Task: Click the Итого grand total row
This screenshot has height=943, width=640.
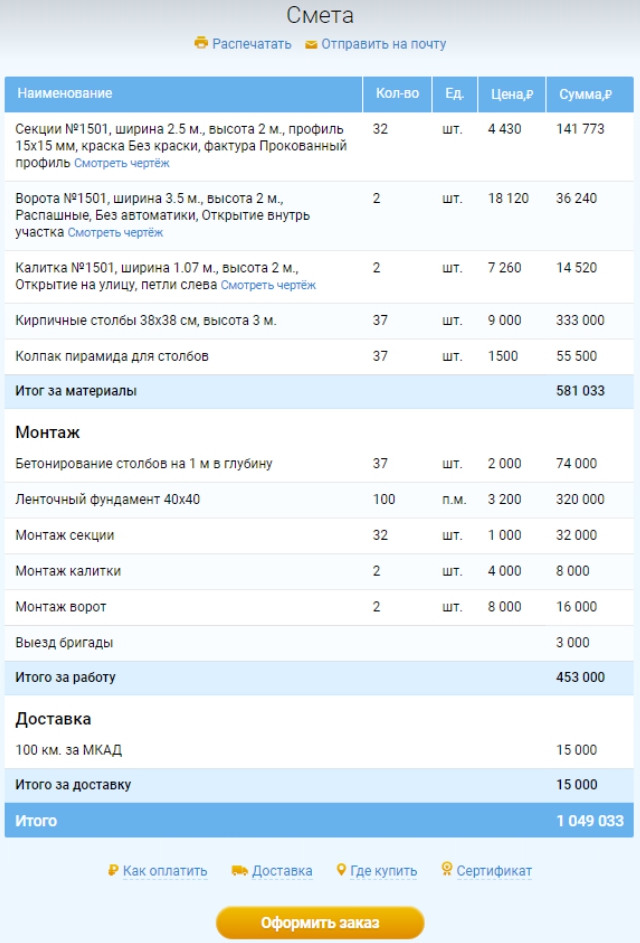Action: tap(318, 820)
